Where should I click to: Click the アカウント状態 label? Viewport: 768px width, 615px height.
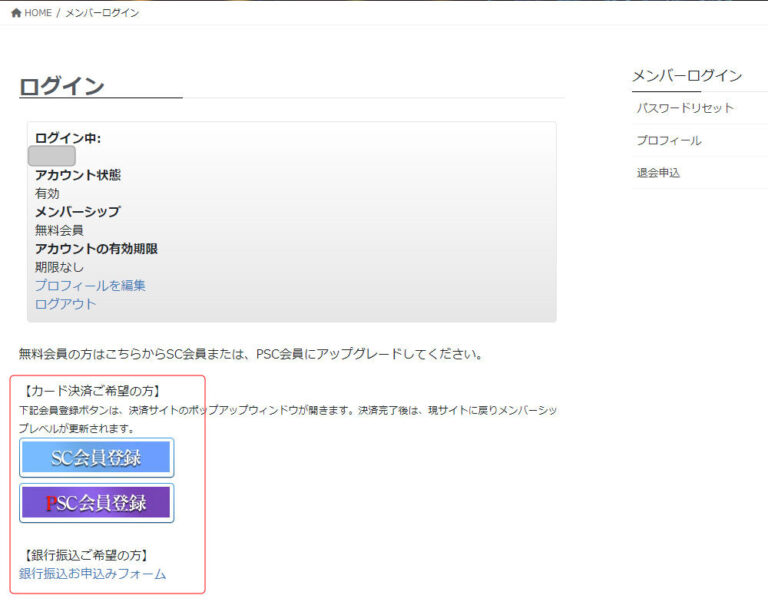(78, 175)
